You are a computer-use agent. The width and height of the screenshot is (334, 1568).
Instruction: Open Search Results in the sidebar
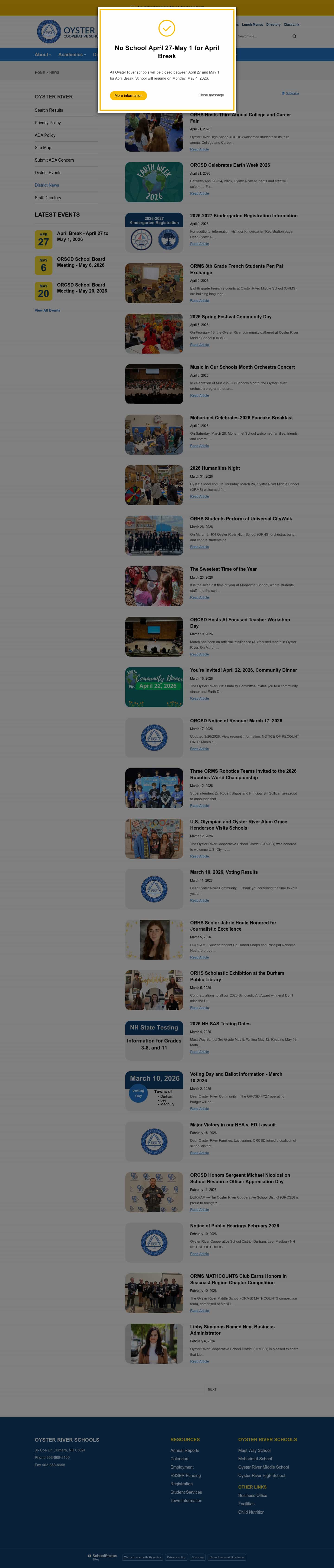(x=49, y=110)
